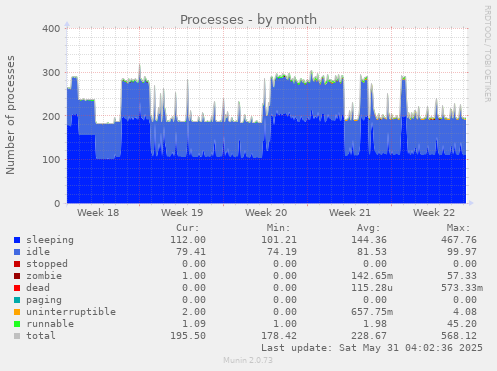Image resolution: width=497 pixels, height=371 pixels.
Task: Click sleeping minimum value 101.21
Action: 279,240
